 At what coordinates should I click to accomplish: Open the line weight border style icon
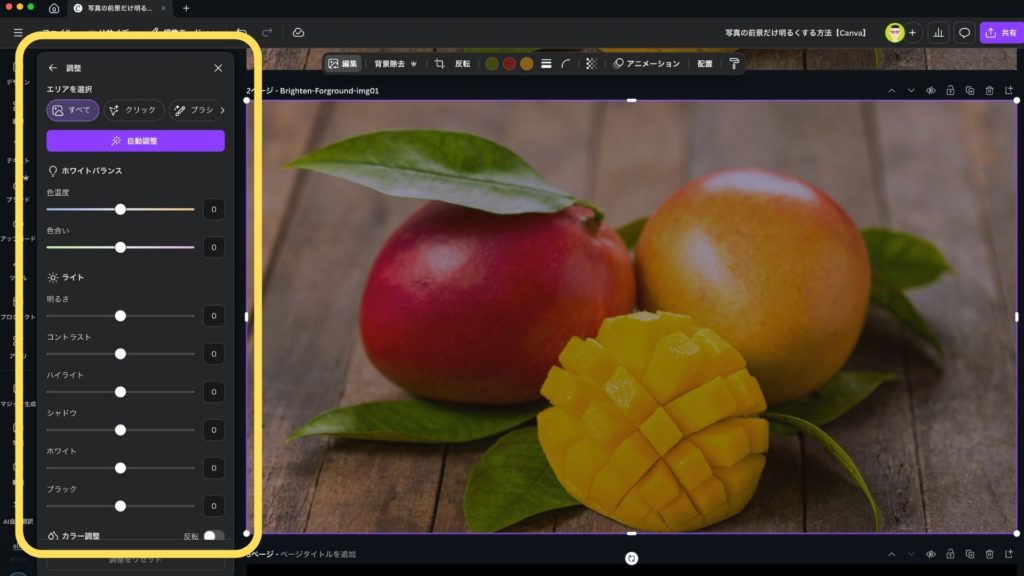point(546,63)
